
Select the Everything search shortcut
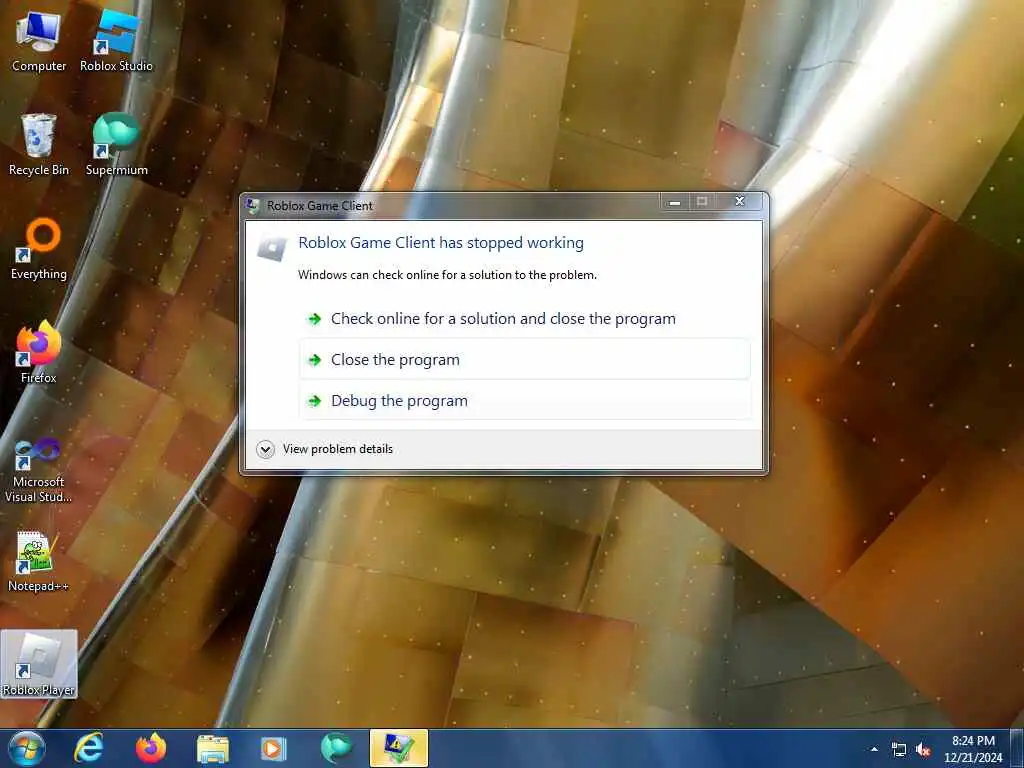point(39,249)
